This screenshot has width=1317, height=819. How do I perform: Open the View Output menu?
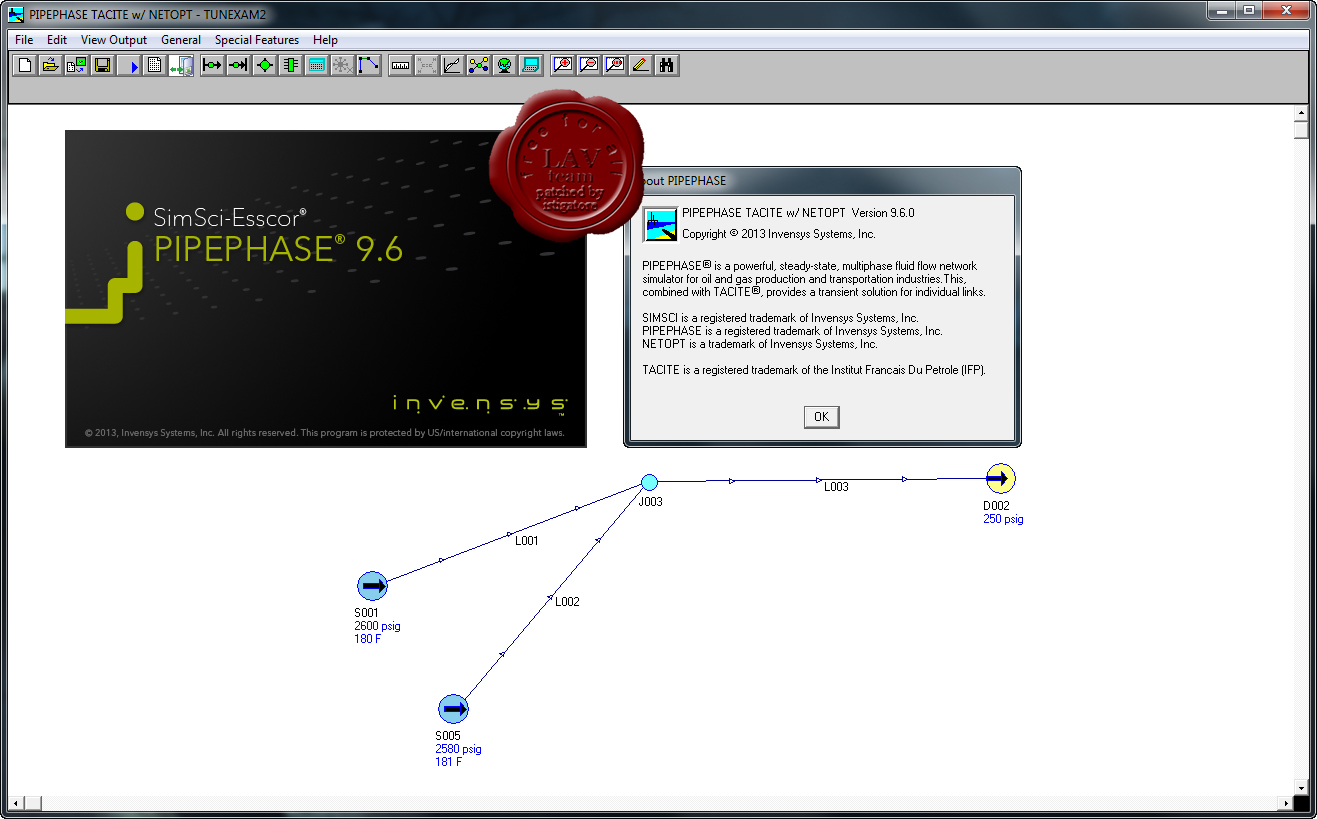click(x=114, y=40)
